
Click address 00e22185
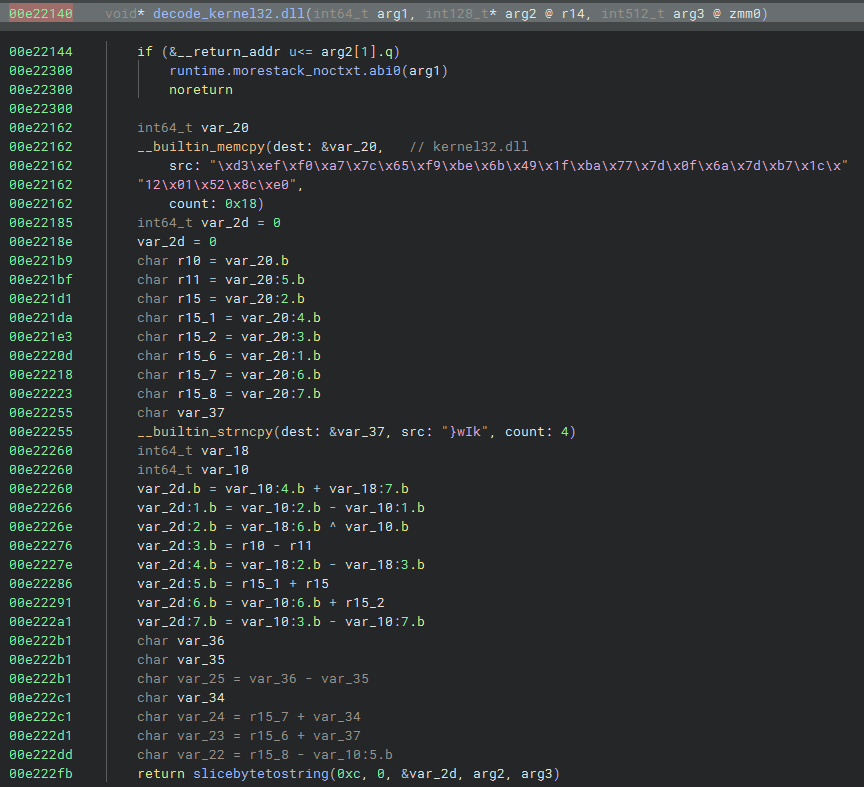(41, 223)
